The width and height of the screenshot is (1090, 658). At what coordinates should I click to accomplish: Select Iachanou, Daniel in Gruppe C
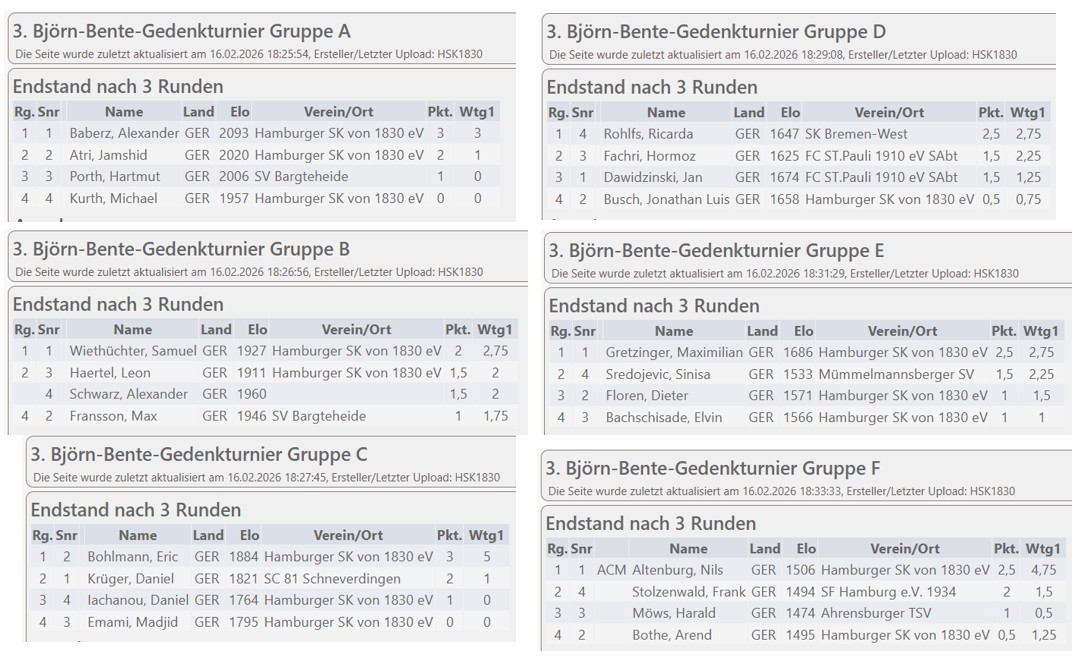pyautogui.click(x=136, y=601)
